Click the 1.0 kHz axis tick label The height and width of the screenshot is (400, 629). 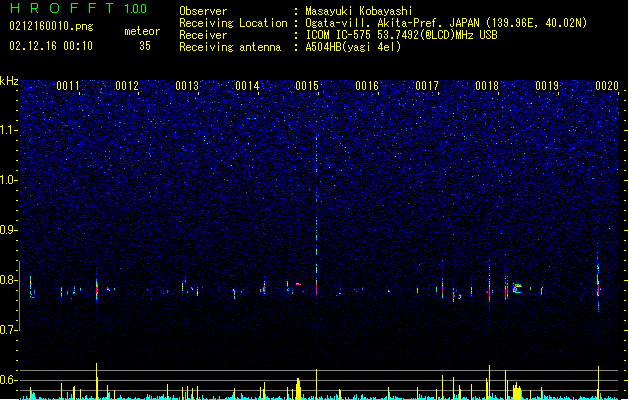9,180
